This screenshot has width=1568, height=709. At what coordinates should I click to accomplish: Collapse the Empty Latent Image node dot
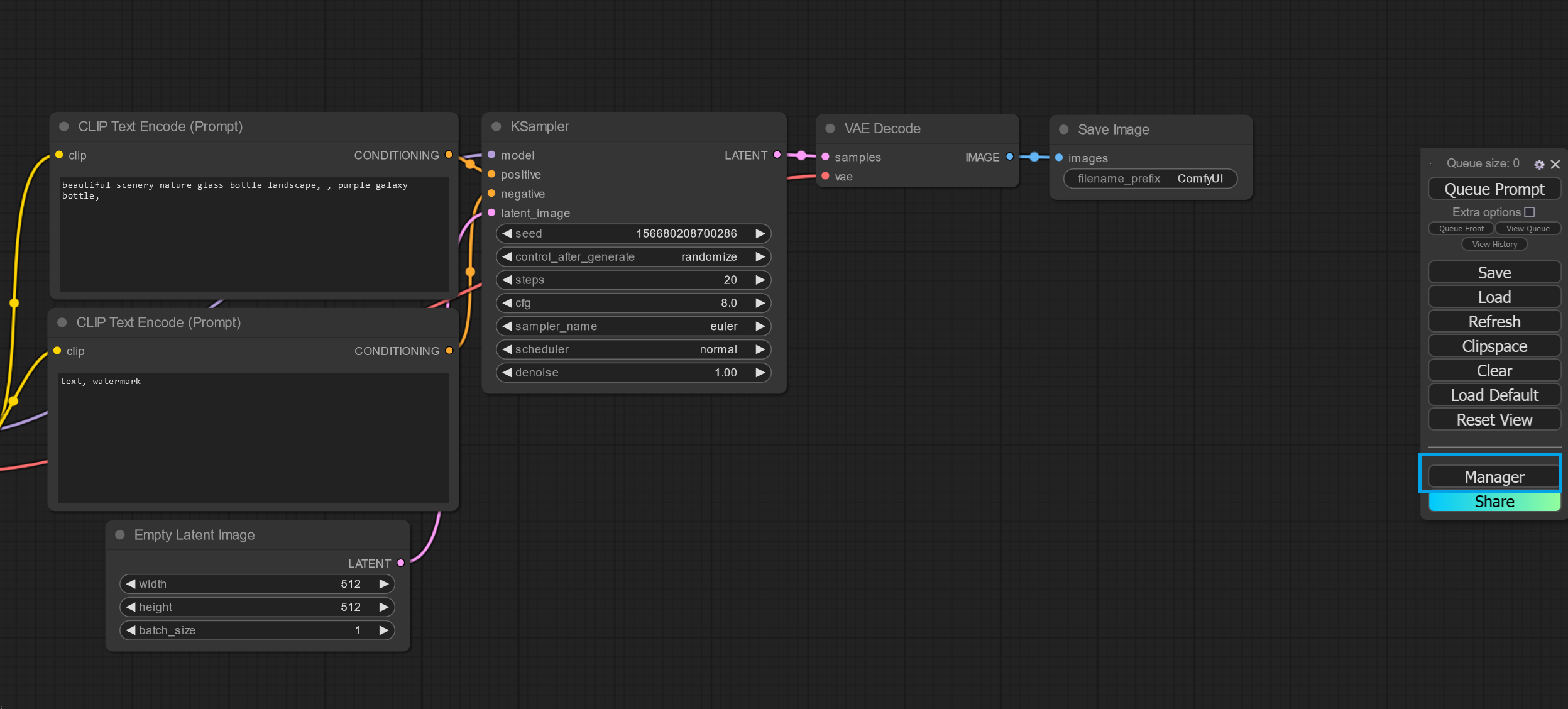tap(120, 535)
